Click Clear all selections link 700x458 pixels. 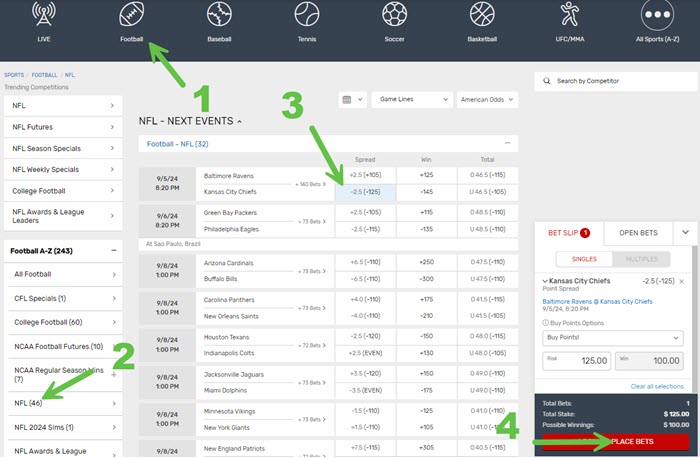tap(657, 386)
